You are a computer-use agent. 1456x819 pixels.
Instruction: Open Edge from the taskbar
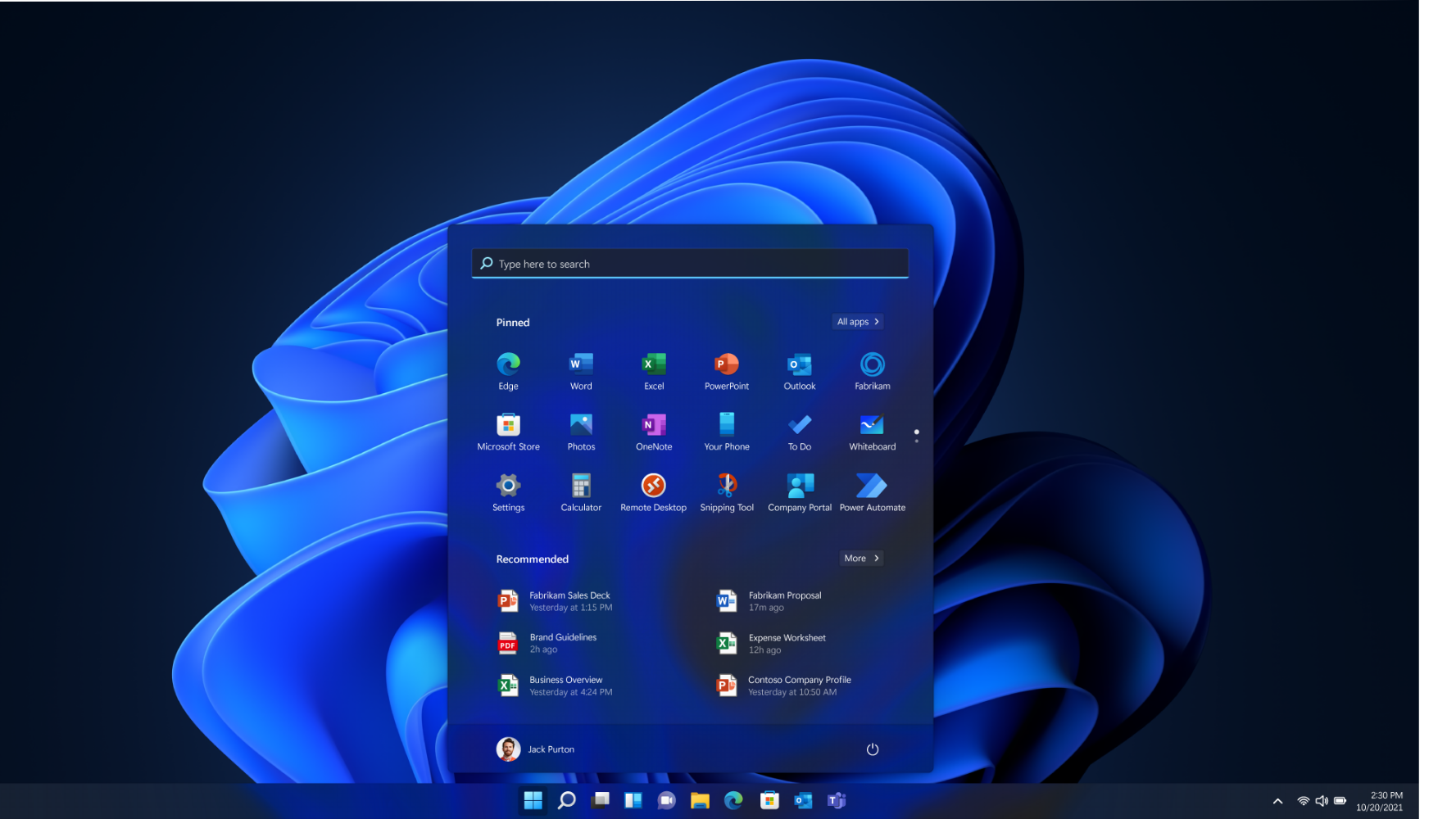click(x=733, y=800)
